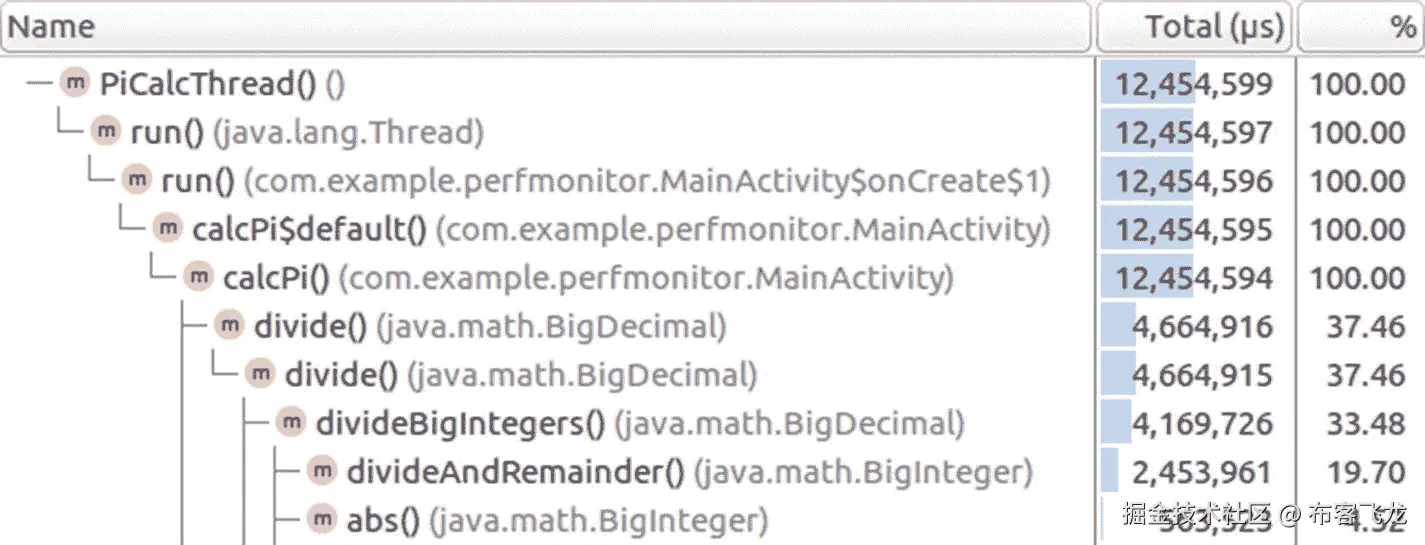This screenshot has height=545, width=1425.
Task: Click the method icon next to run() java.lang.Thread
Action: pos(105,131)
